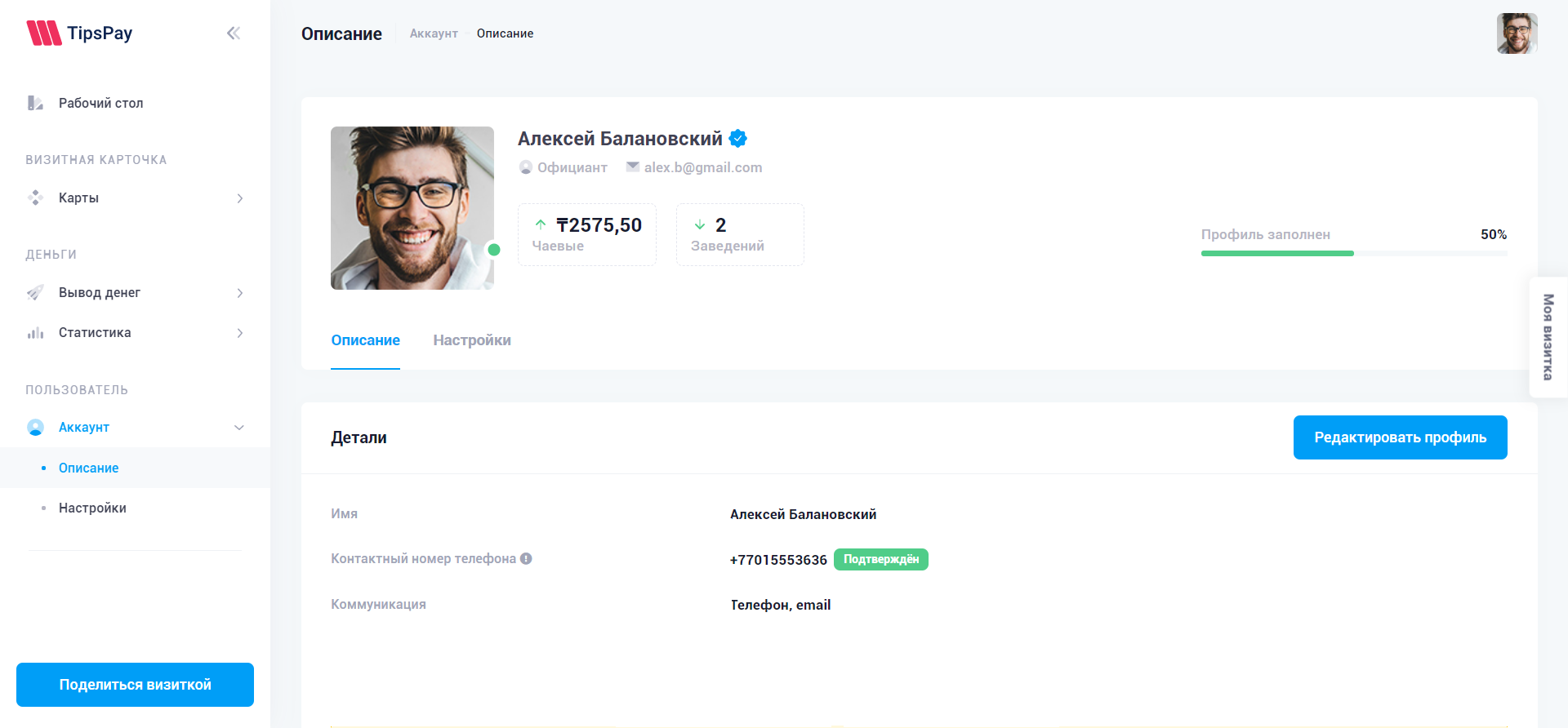
Task: Click the Рабочий стол dashboard icon
Action: 35,103
